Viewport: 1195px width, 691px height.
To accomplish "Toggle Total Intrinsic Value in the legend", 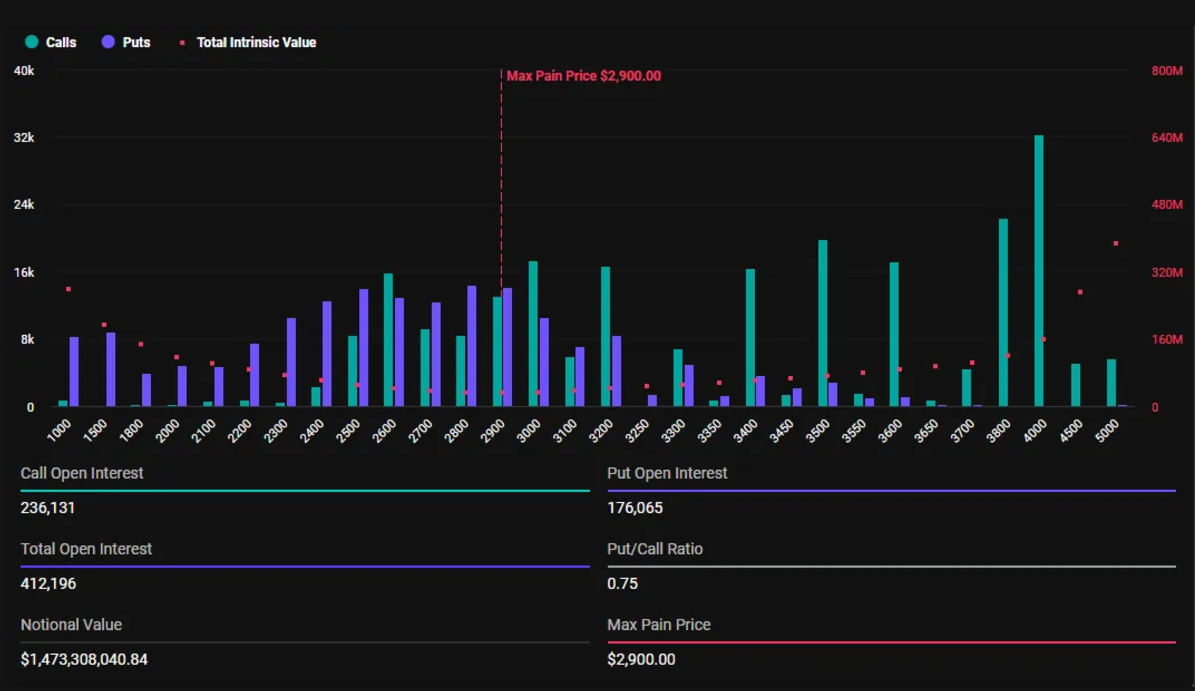I will (248, 43).
